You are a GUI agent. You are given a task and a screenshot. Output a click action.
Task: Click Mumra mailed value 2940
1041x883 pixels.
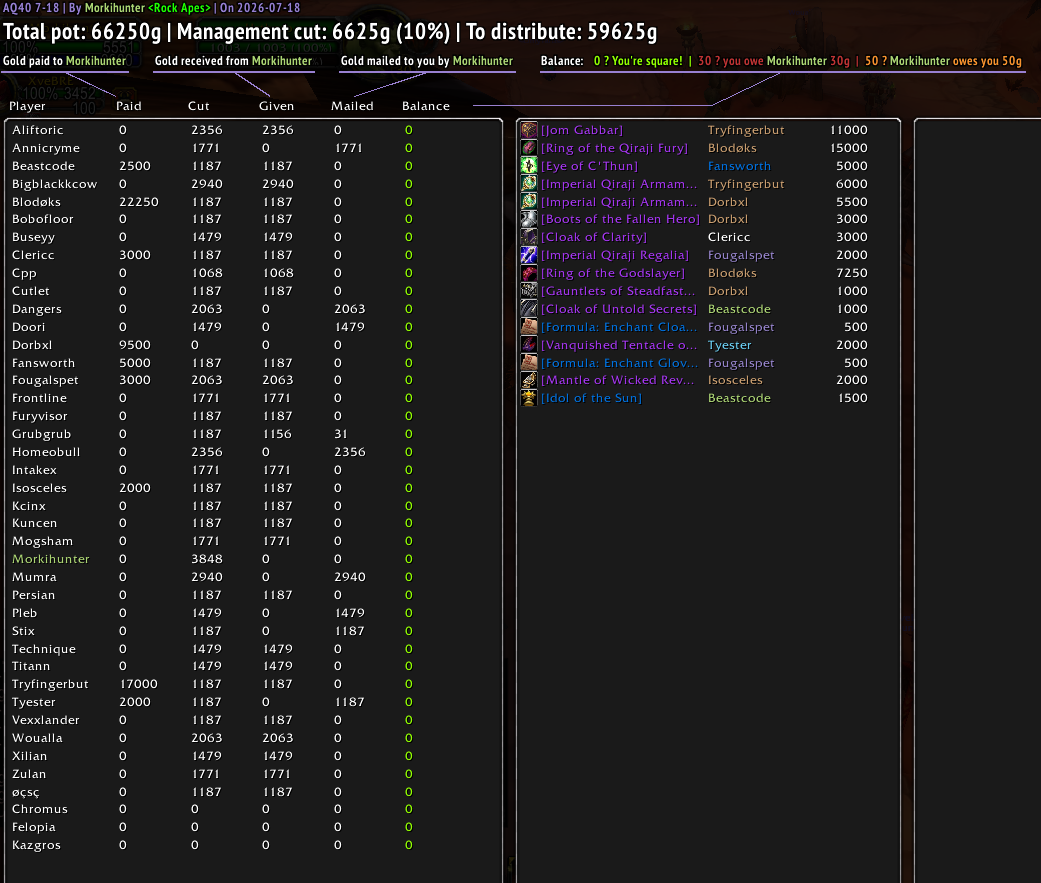[350, 577]
